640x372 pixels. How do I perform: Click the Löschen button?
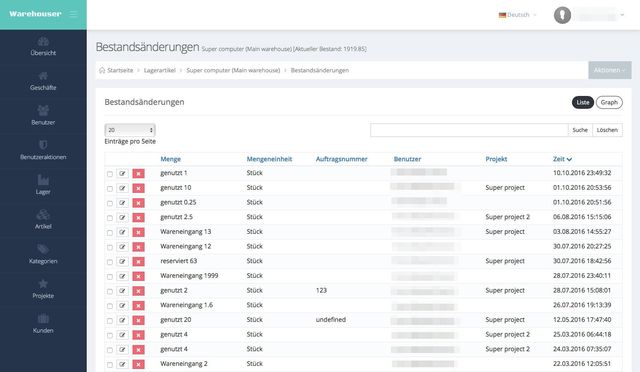pos(607,130)
